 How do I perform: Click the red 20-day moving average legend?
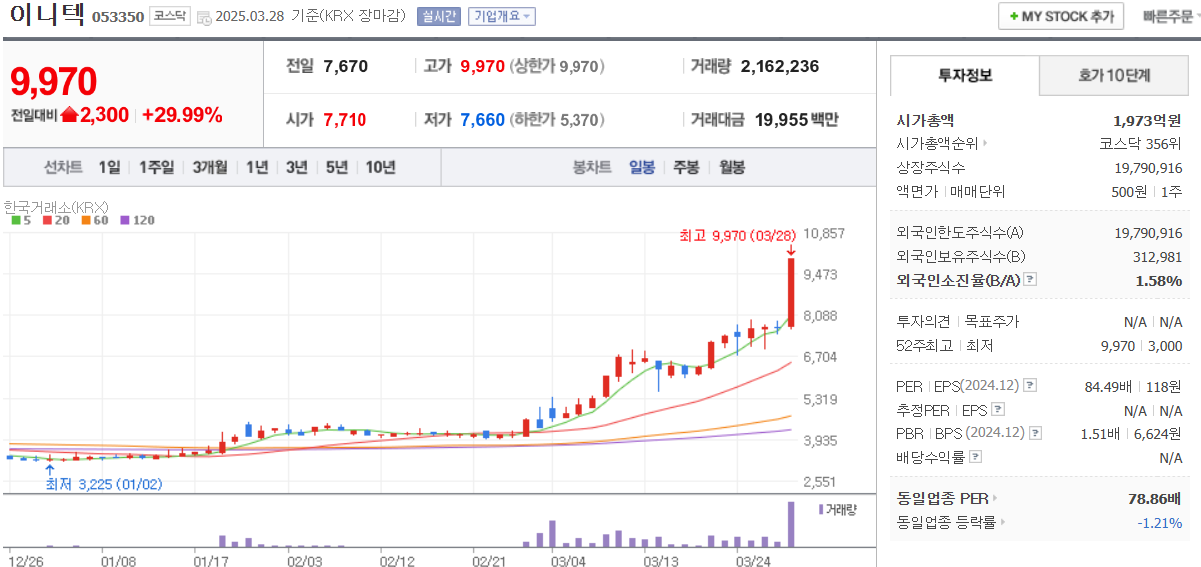coord(55,220)
